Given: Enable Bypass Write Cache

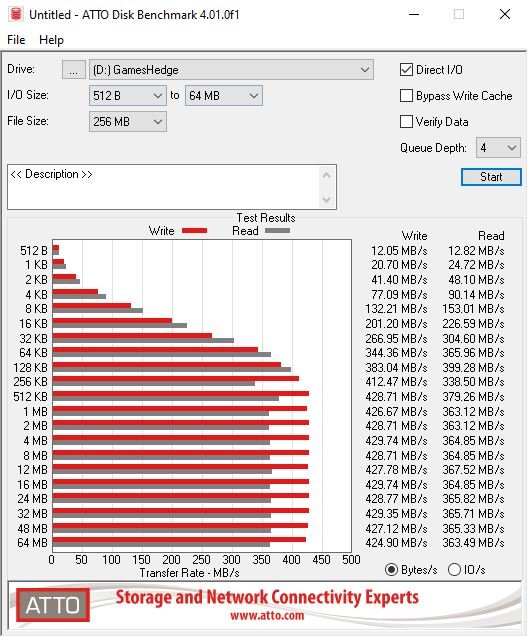Looking at the screenshot, I should (x=406, y=96).
